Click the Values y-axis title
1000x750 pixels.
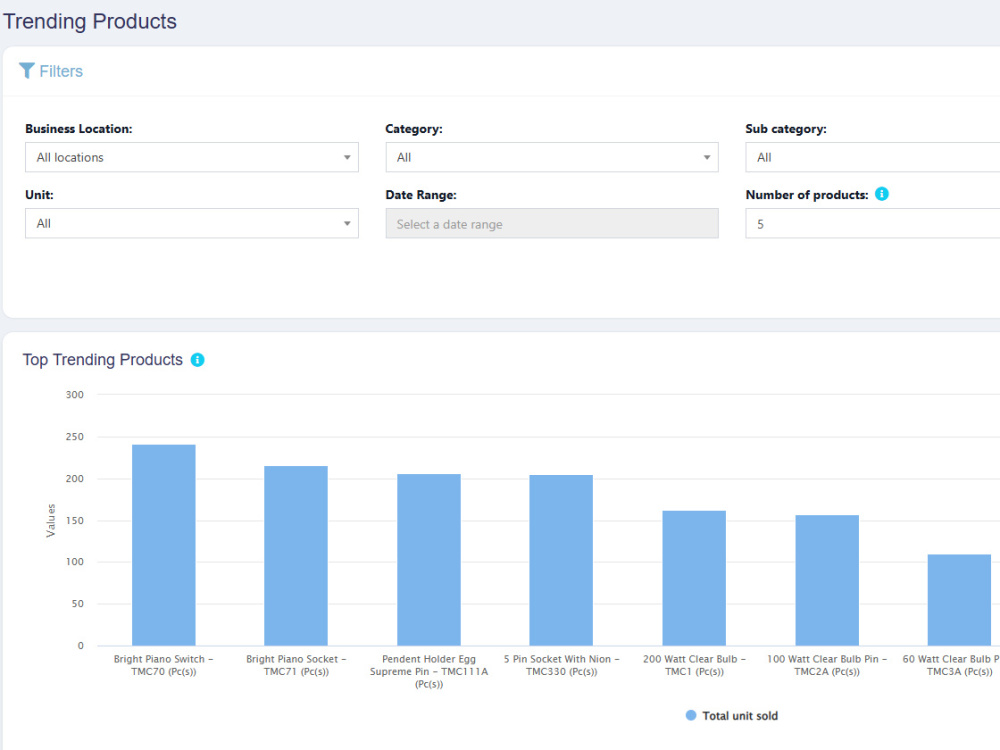(x=51, y=520)
